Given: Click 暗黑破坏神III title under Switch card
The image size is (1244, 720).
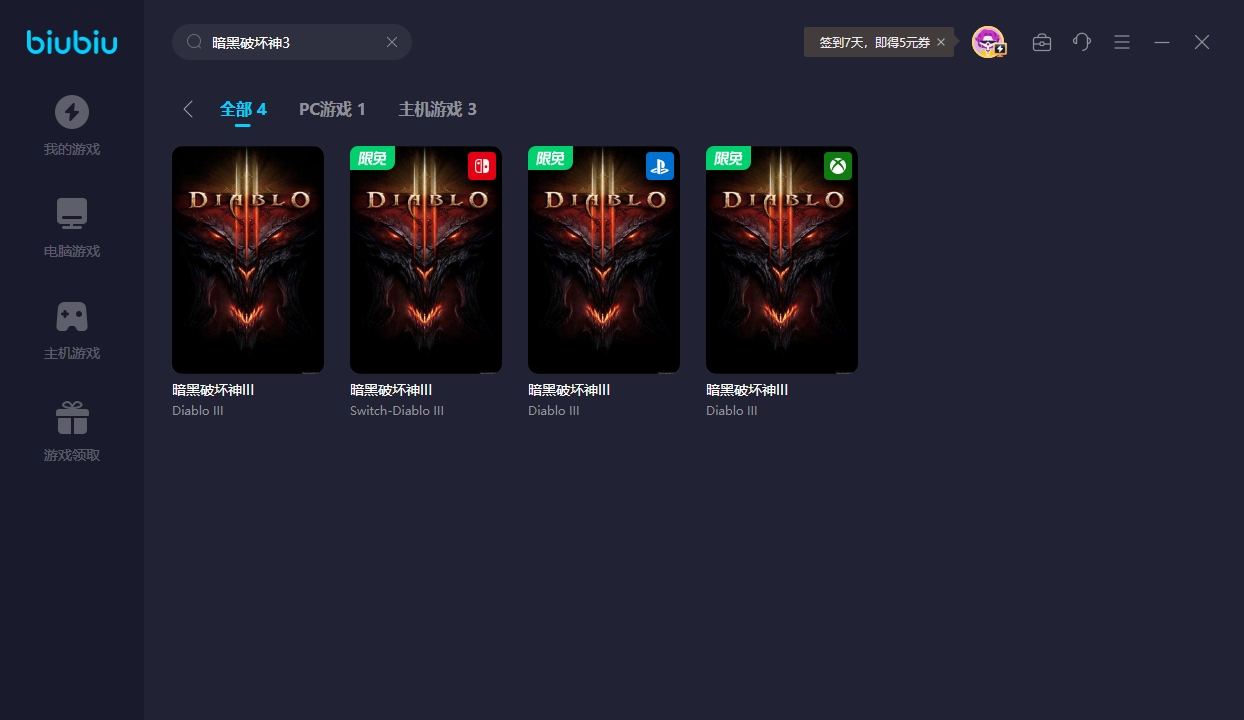Looking at the screenshot, I should (391, 390).
